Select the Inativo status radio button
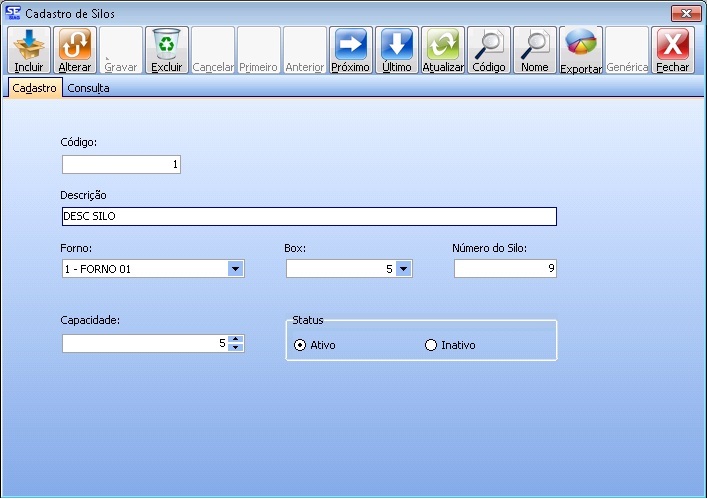Image resolution: width=707 pixels, height=499 pixels. click(x=432, y=345)
